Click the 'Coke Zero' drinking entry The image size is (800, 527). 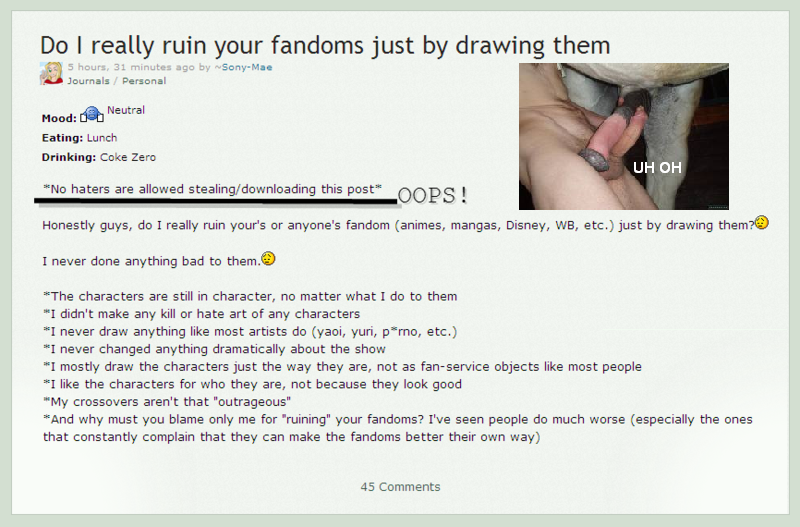128,157
